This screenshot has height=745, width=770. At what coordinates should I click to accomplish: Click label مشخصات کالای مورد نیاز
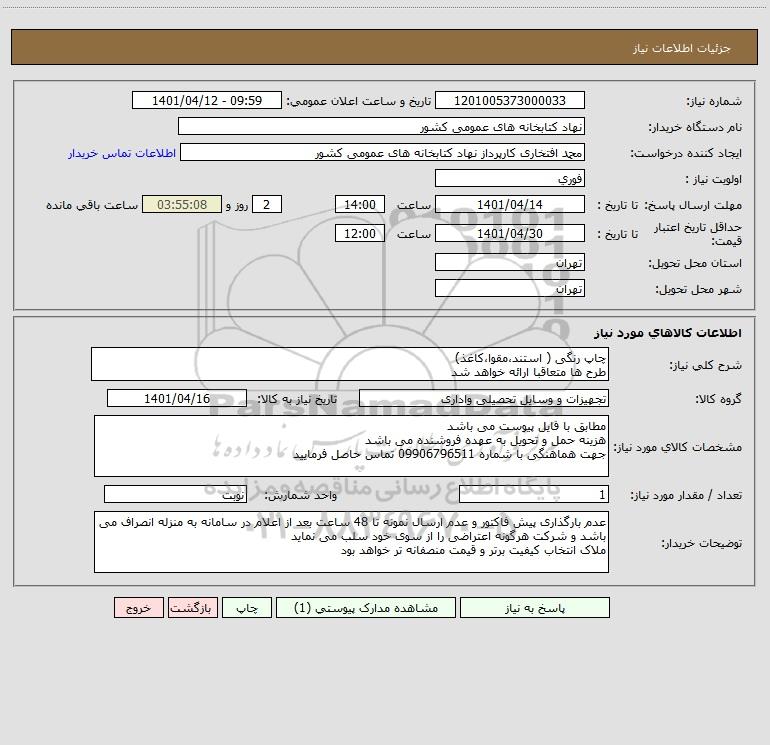click(678, 447)
